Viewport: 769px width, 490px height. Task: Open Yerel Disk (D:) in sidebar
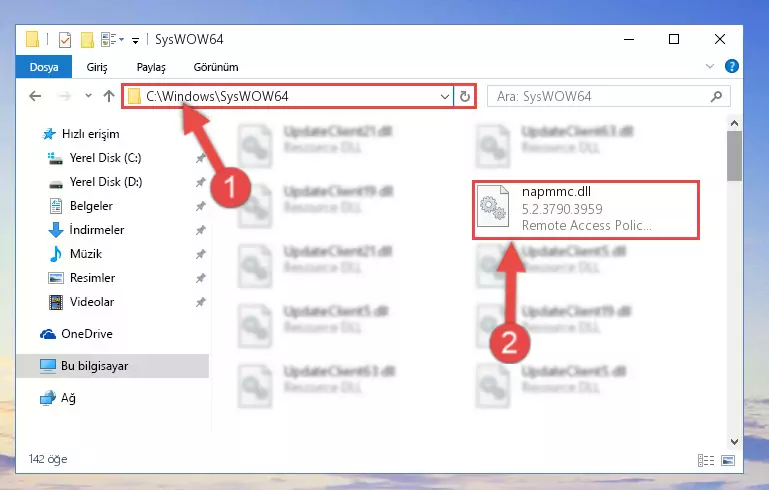tap(95, 182)
